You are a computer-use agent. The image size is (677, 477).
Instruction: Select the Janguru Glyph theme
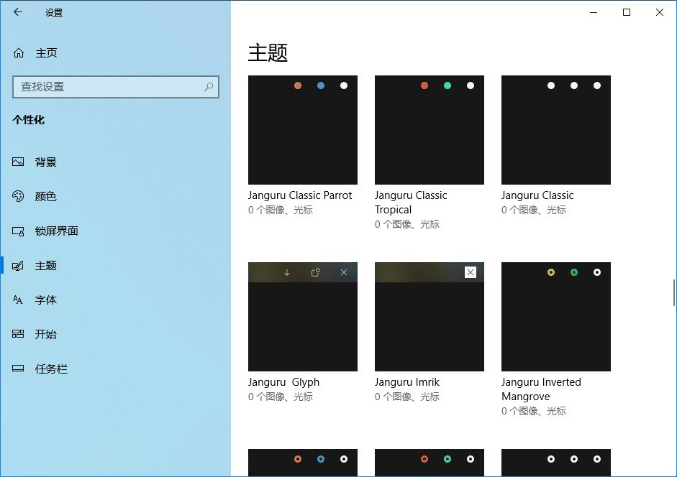[302, 317]
